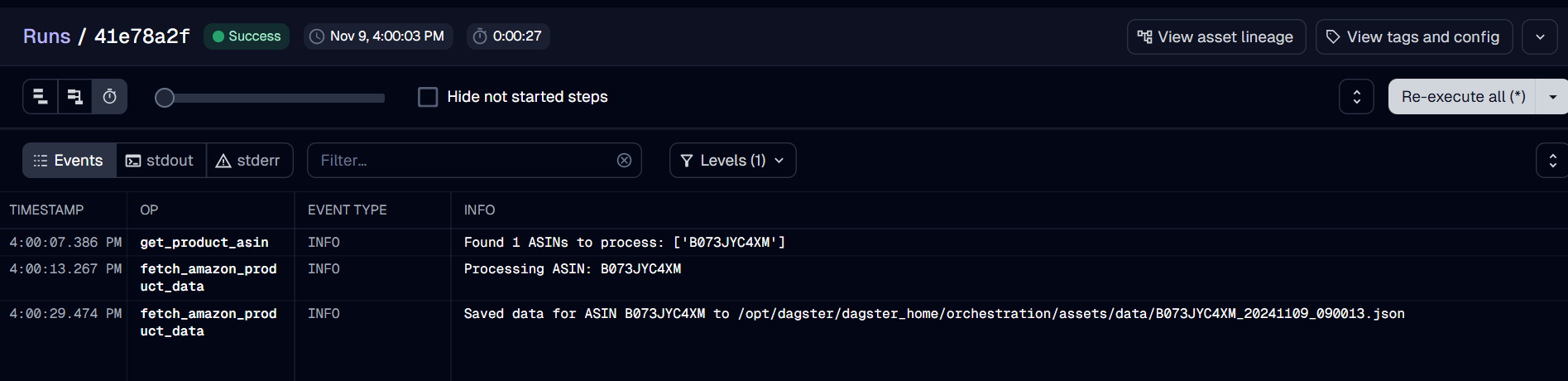Click the clock icon beside the run date
This screenshot has width=1568, height=381.
click(x=317, y=36)
